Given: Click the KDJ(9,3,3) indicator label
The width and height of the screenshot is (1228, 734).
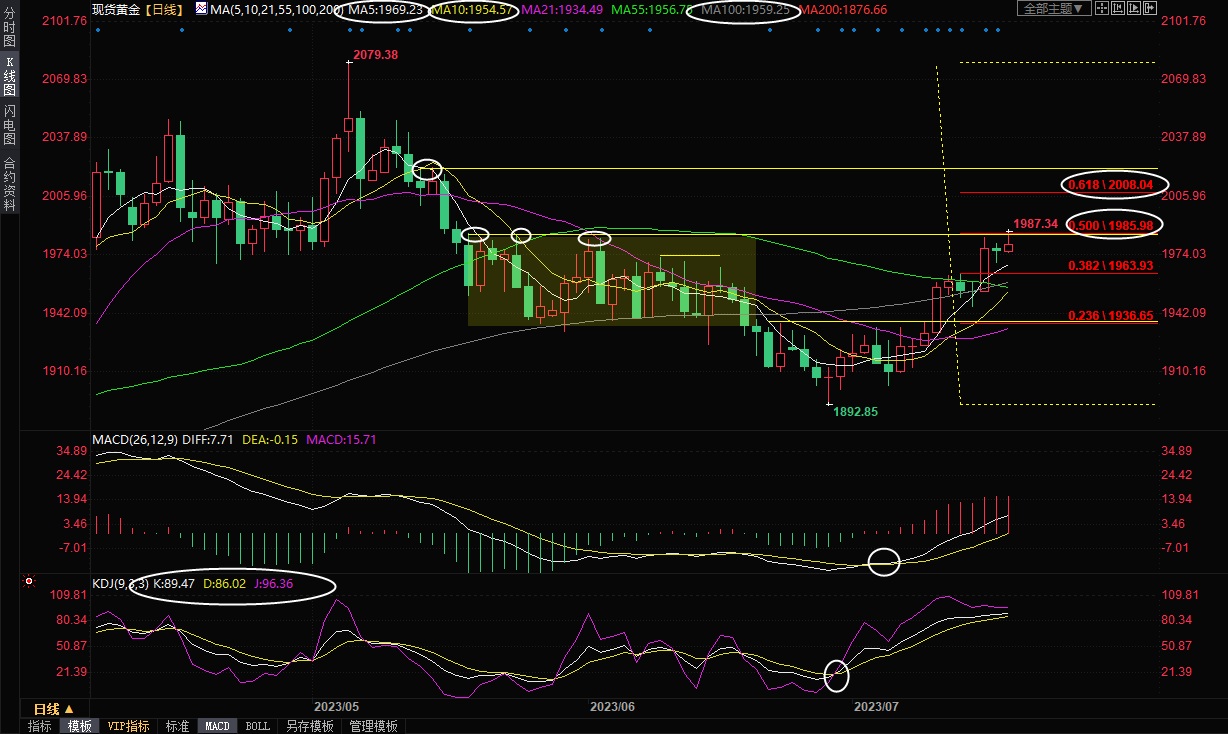Looking at the screenshot, I should pyautogui.click(x=120, y=583).
